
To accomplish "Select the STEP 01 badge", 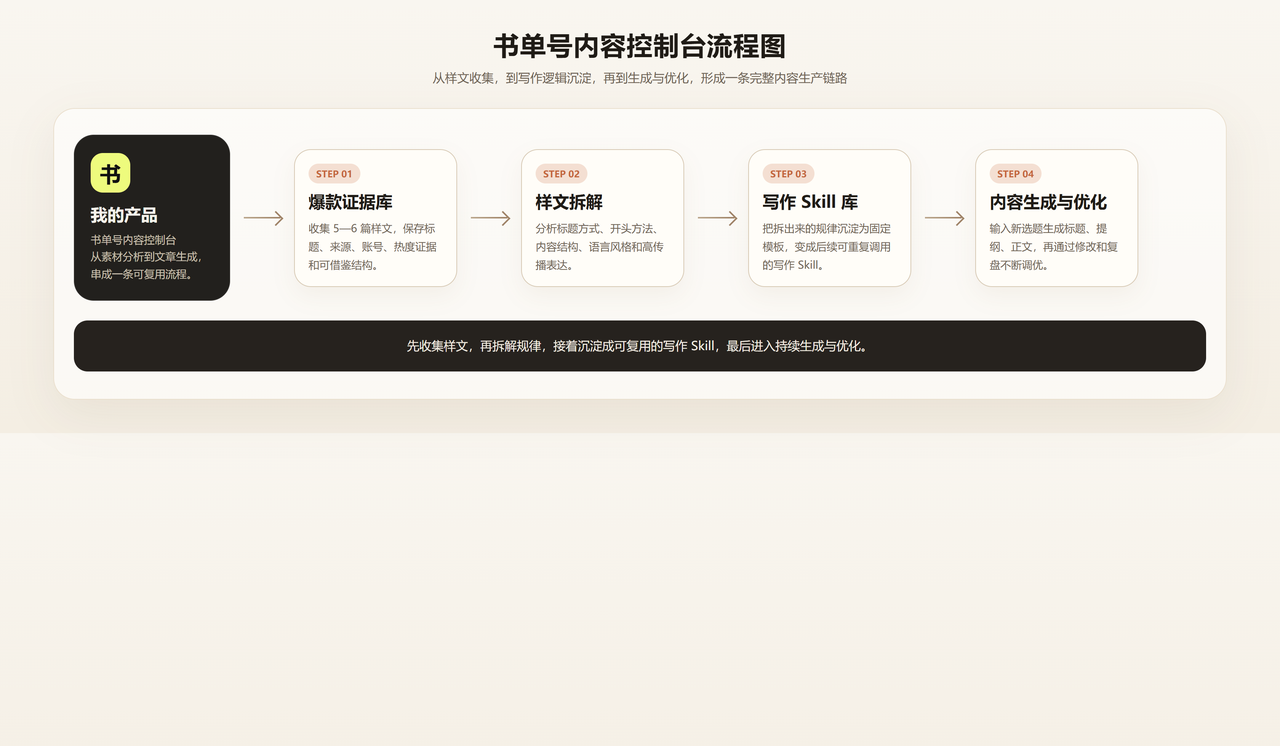I will [x=334, y=174].
